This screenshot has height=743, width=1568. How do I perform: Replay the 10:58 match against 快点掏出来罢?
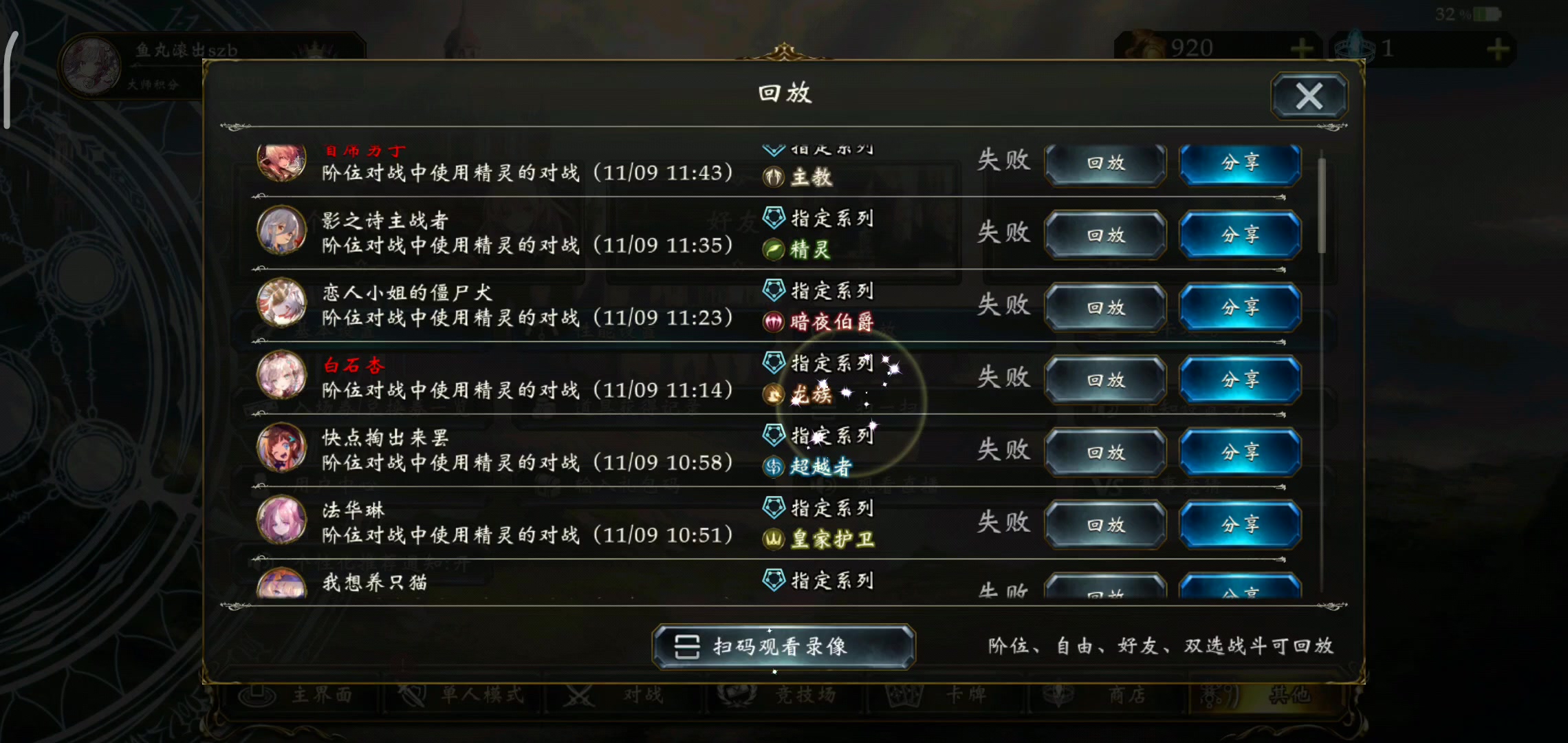pyautogui.click(x=1105, y=453)
